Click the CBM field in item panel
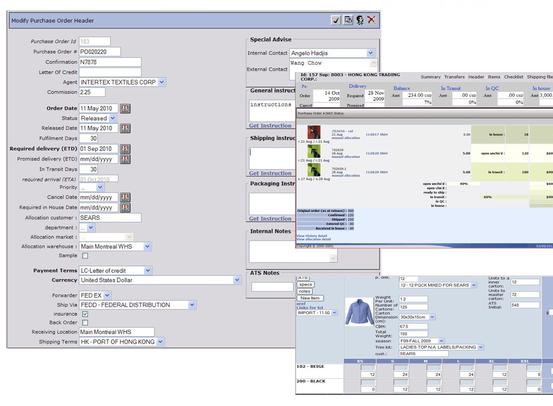Screen dimensions: 553x406 click(413, 327)
